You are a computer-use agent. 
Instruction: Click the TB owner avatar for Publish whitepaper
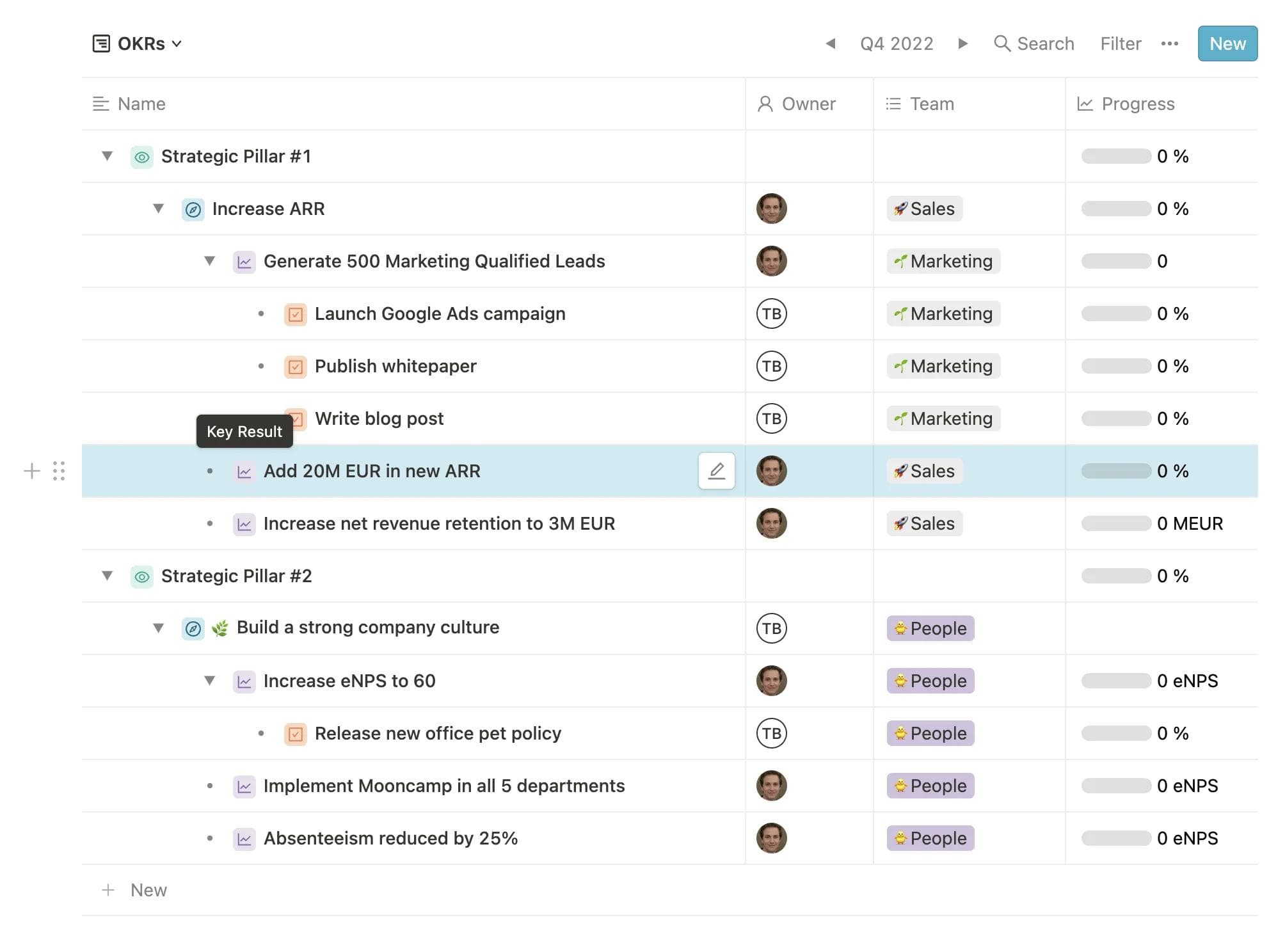[771, 366]
